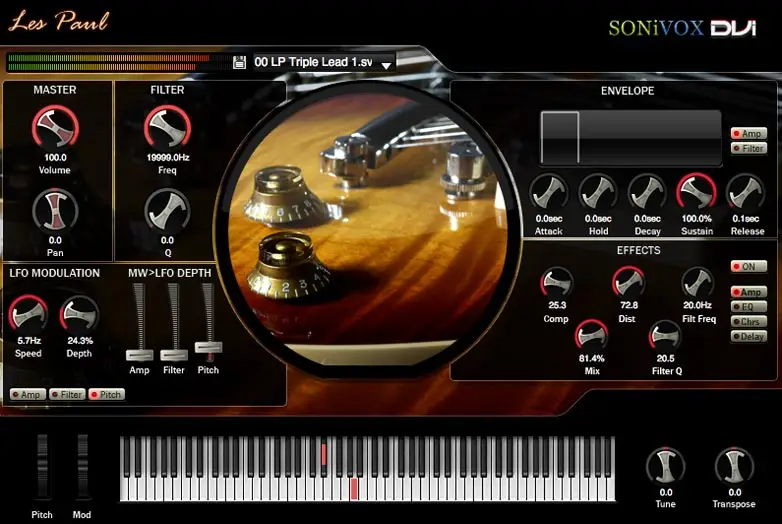Click the LFO Depth knob
The image size is (782, 524).
click(80, 315)
